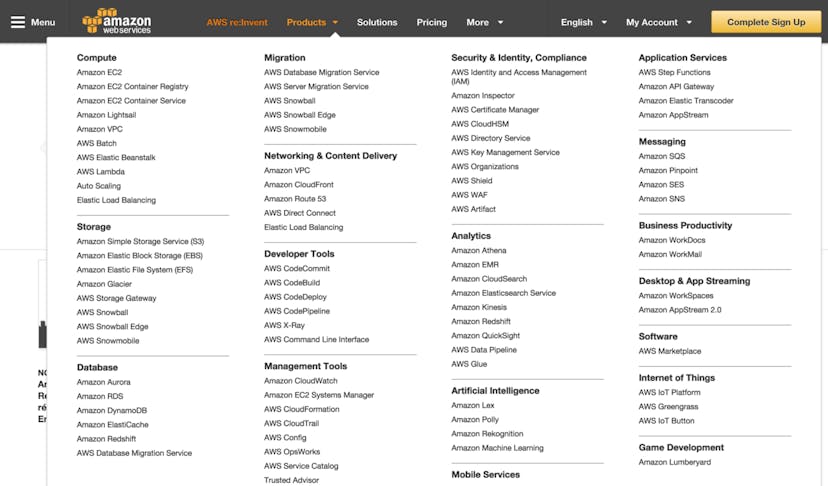The height and width of the screenshot is (486, 828).
Task: Click the hamburger Menu icon
Action: (x=17, y=22)
